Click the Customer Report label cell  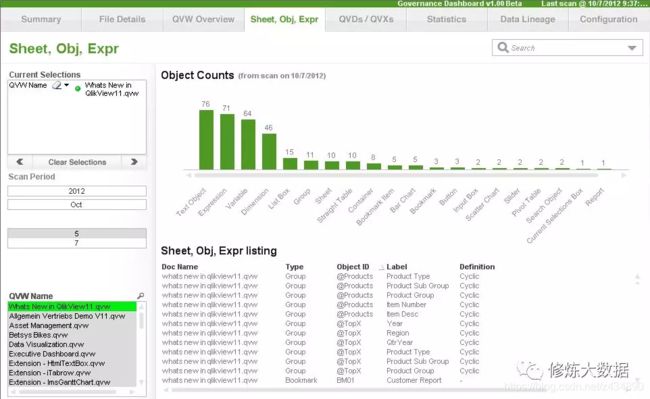tap(414, 380)
